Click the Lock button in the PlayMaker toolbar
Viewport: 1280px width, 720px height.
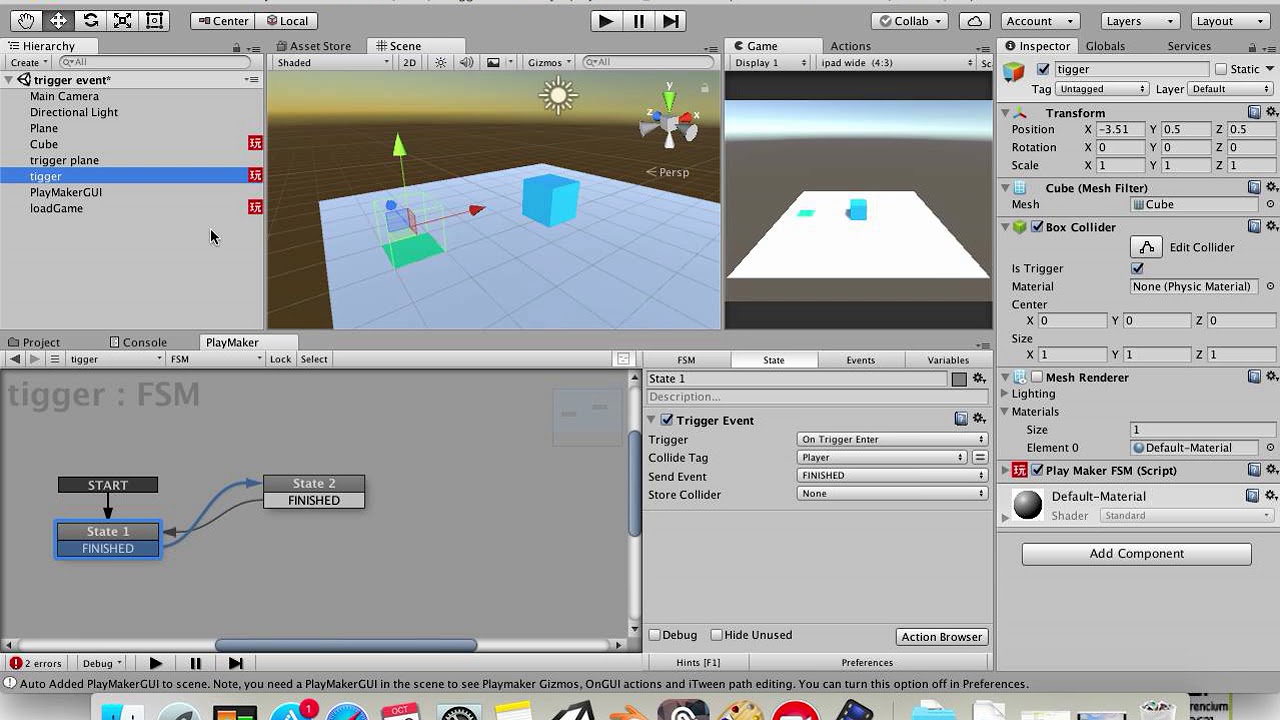[x=281, y=359]
